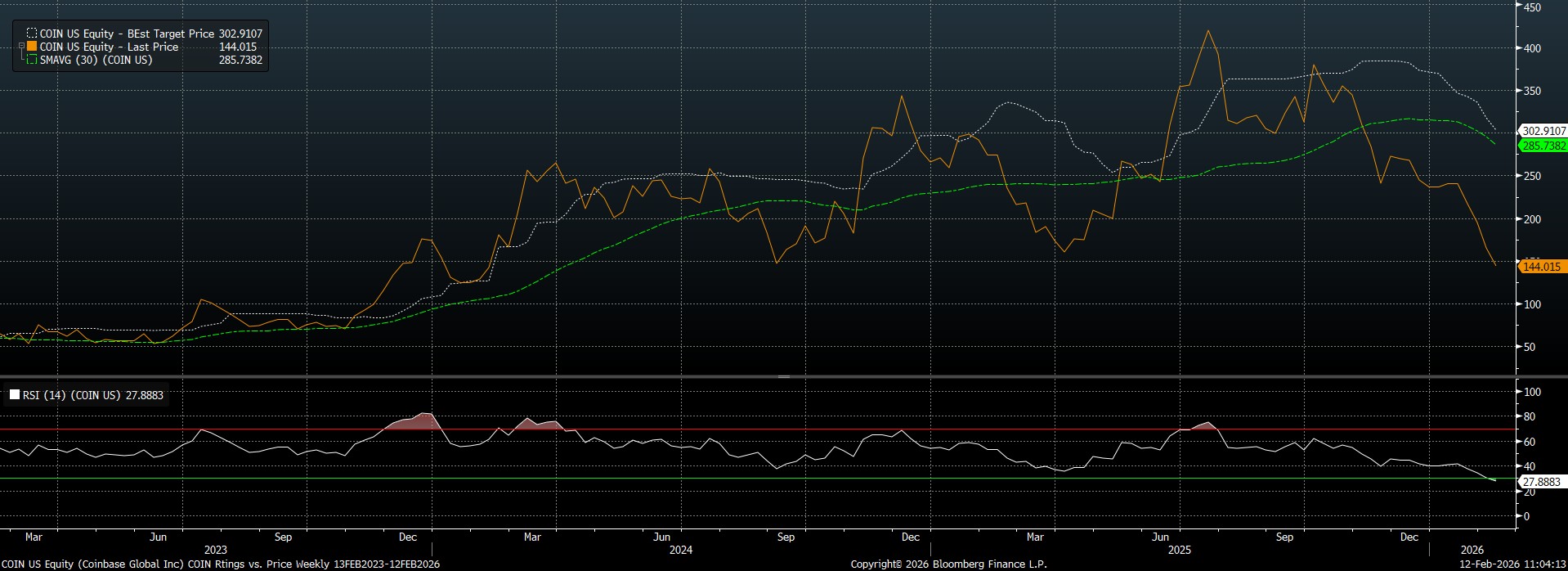Select the 'COIN US Equity - BEst Target Price' legend entry
The image size is (1568, 571).
(128, 34)
